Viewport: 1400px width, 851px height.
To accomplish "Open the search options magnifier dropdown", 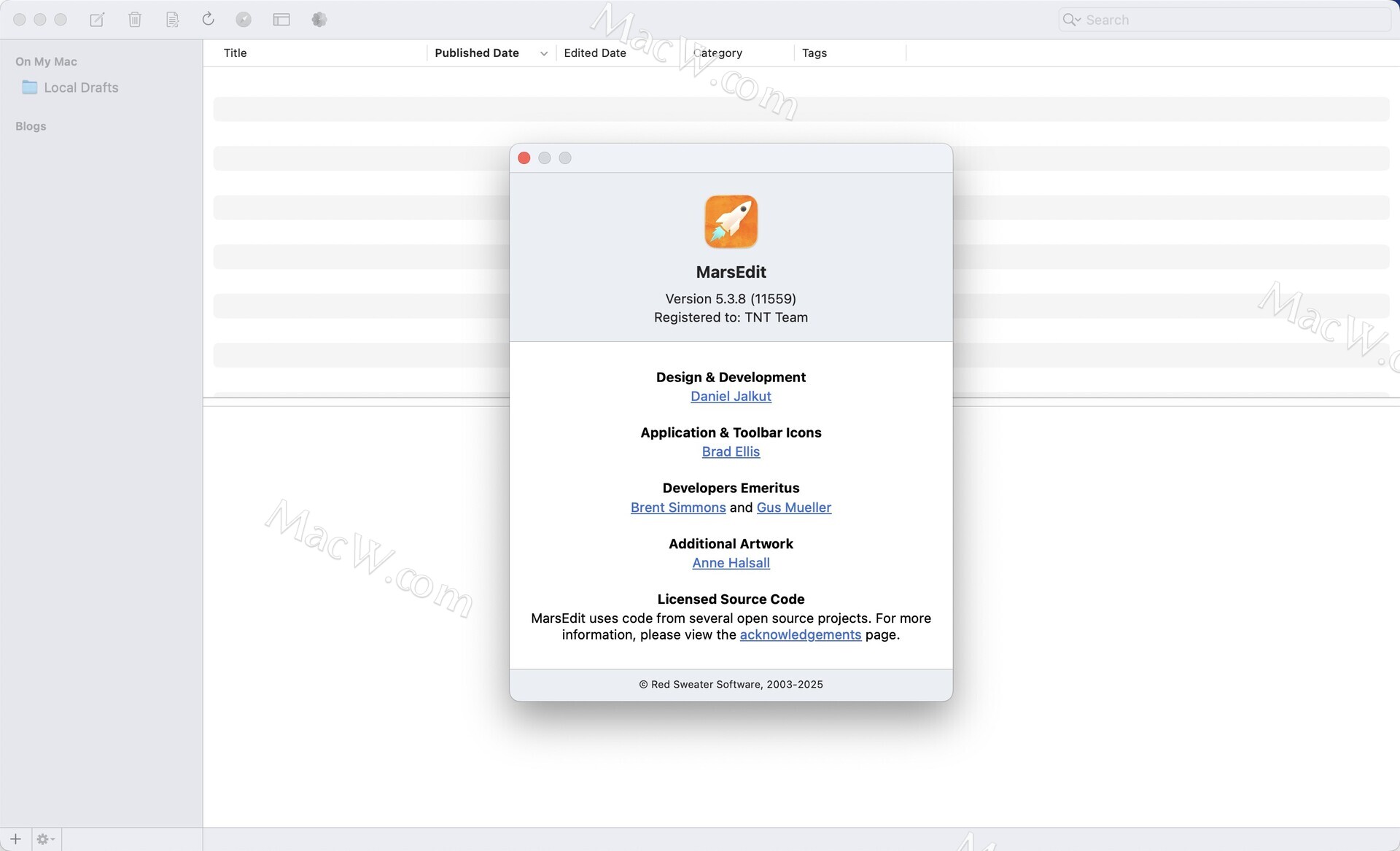I will pos(1071,20).
